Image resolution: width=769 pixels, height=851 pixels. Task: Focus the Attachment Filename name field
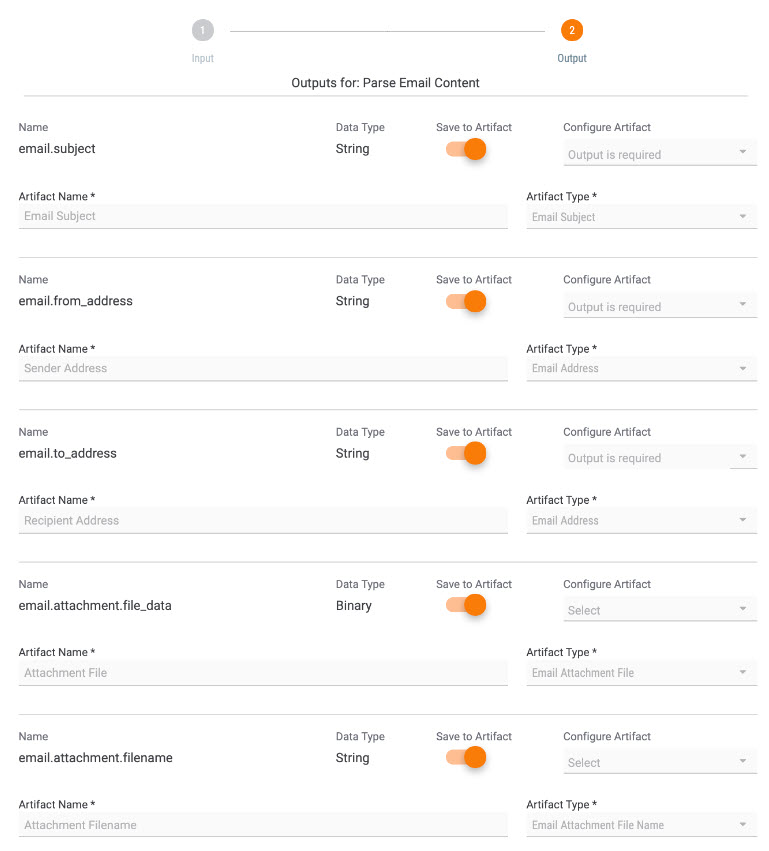coord(263,824)
